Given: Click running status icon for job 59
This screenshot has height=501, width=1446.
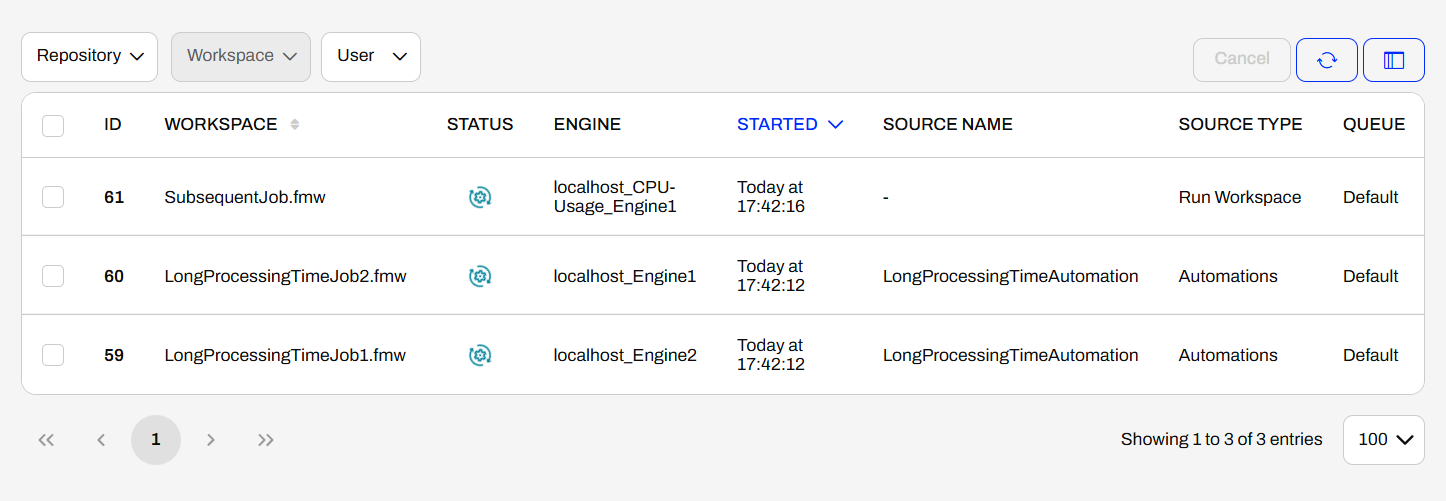Looking at the screenshot, I should (x=480, y=355).
